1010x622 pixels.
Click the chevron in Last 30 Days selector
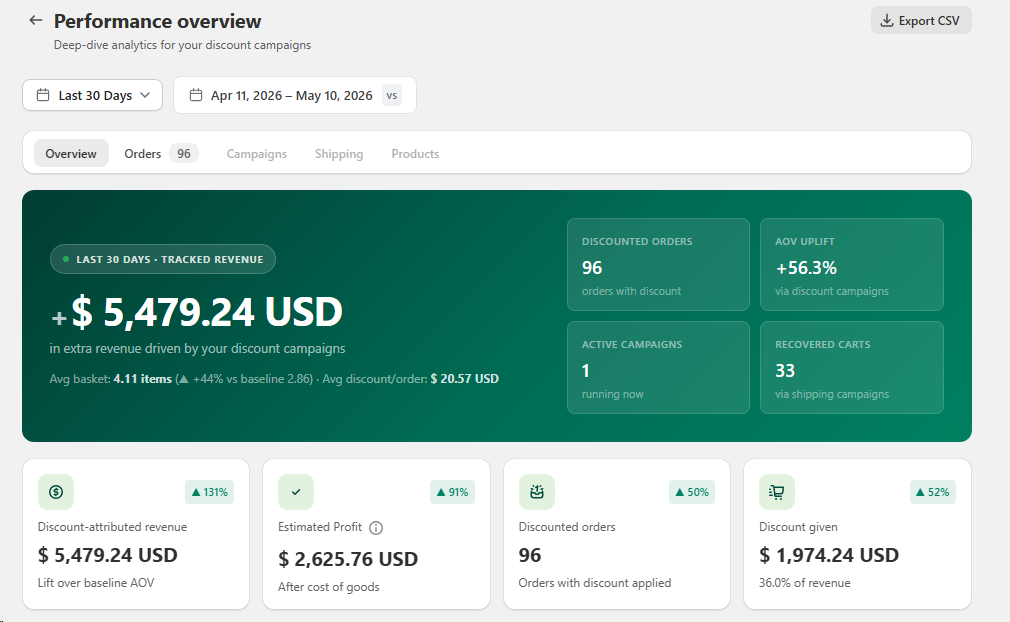(x=145, y=95)
